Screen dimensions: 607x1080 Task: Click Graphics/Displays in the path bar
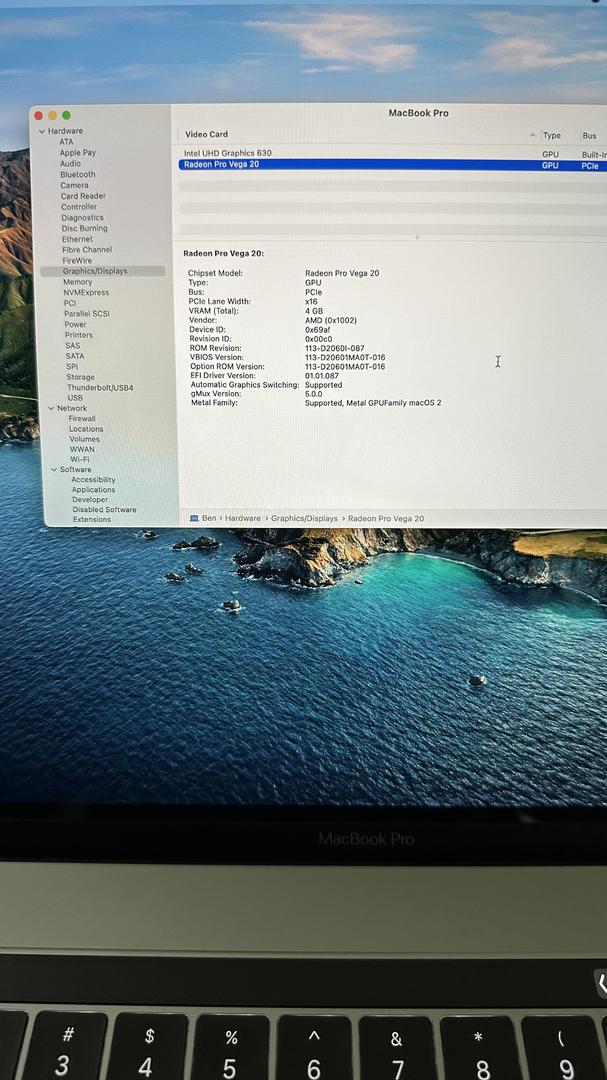pyautogui.click(x=305, y=518)
